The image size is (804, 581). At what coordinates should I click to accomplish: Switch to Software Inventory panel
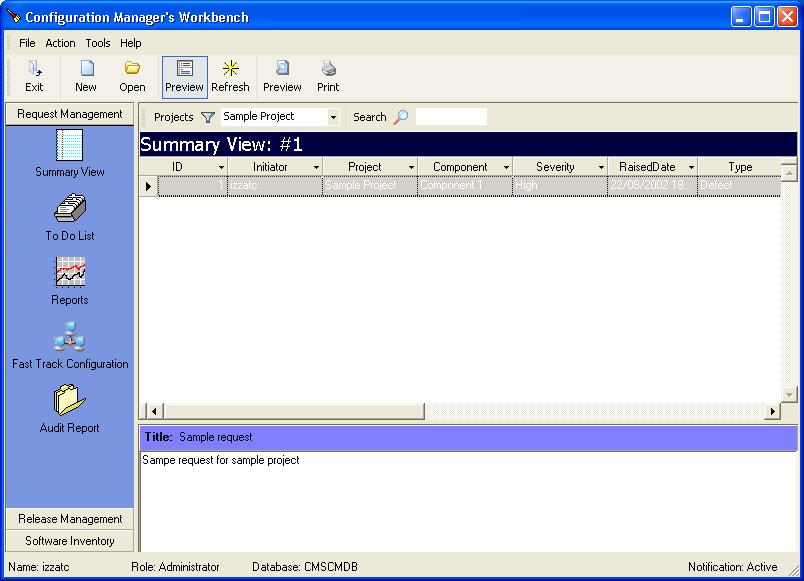tap(70, 541)
